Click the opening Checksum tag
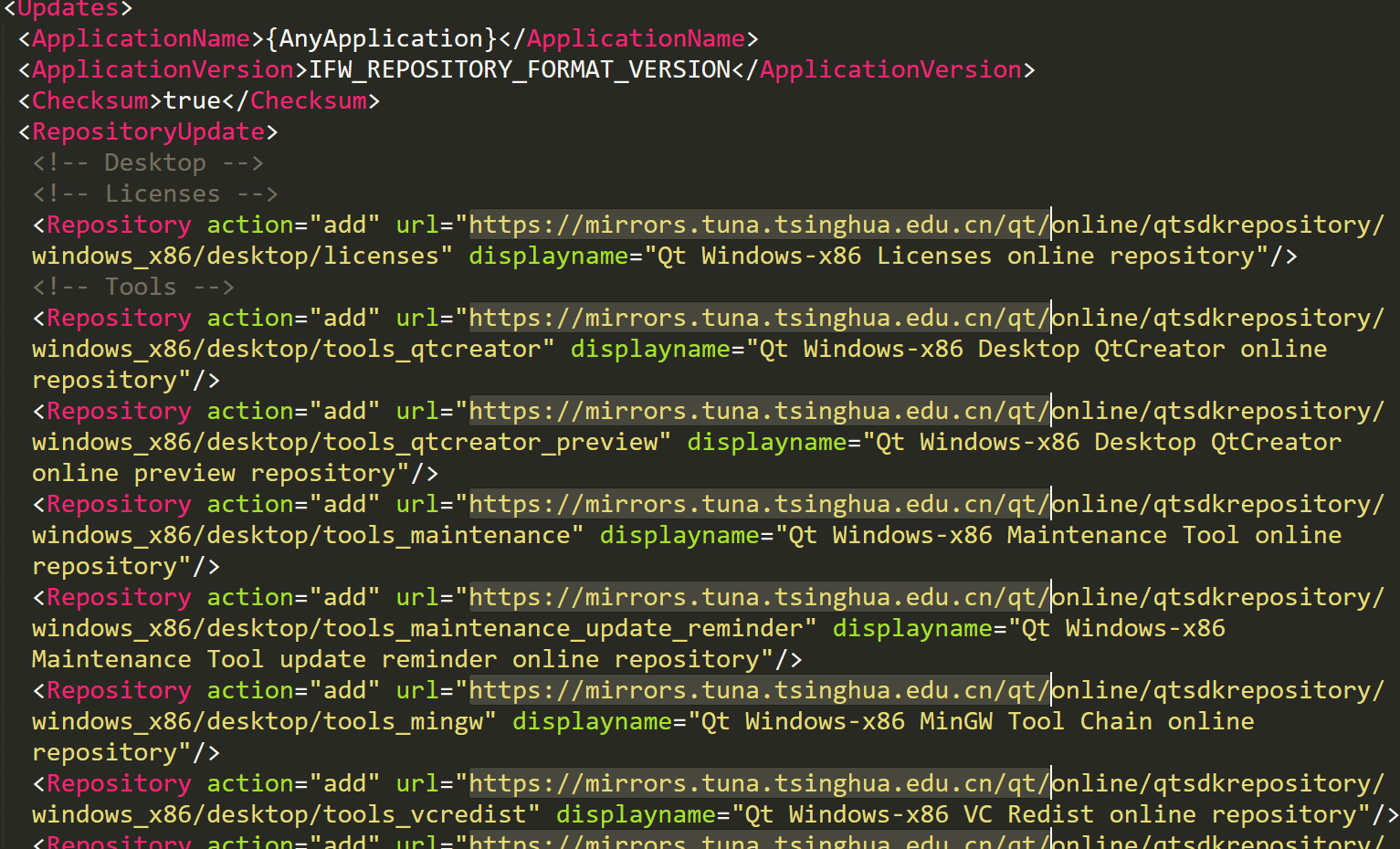The width and height of the screenshot is (1400, 849). click(89, 100)
